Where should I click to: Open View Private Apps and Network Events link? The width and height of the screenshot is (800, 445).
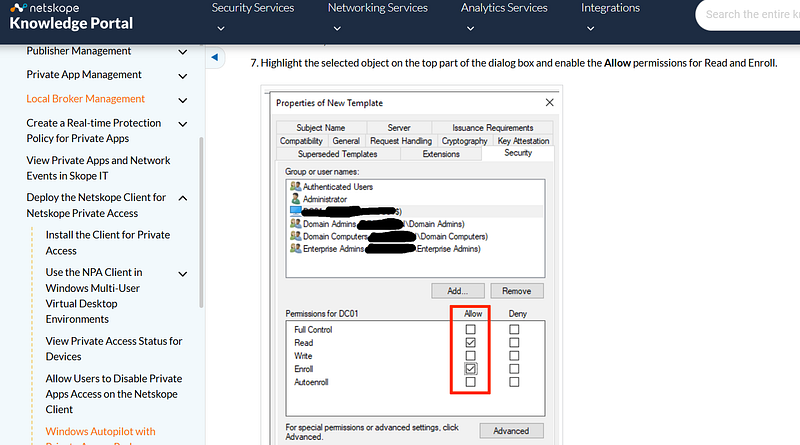[98, 168]
